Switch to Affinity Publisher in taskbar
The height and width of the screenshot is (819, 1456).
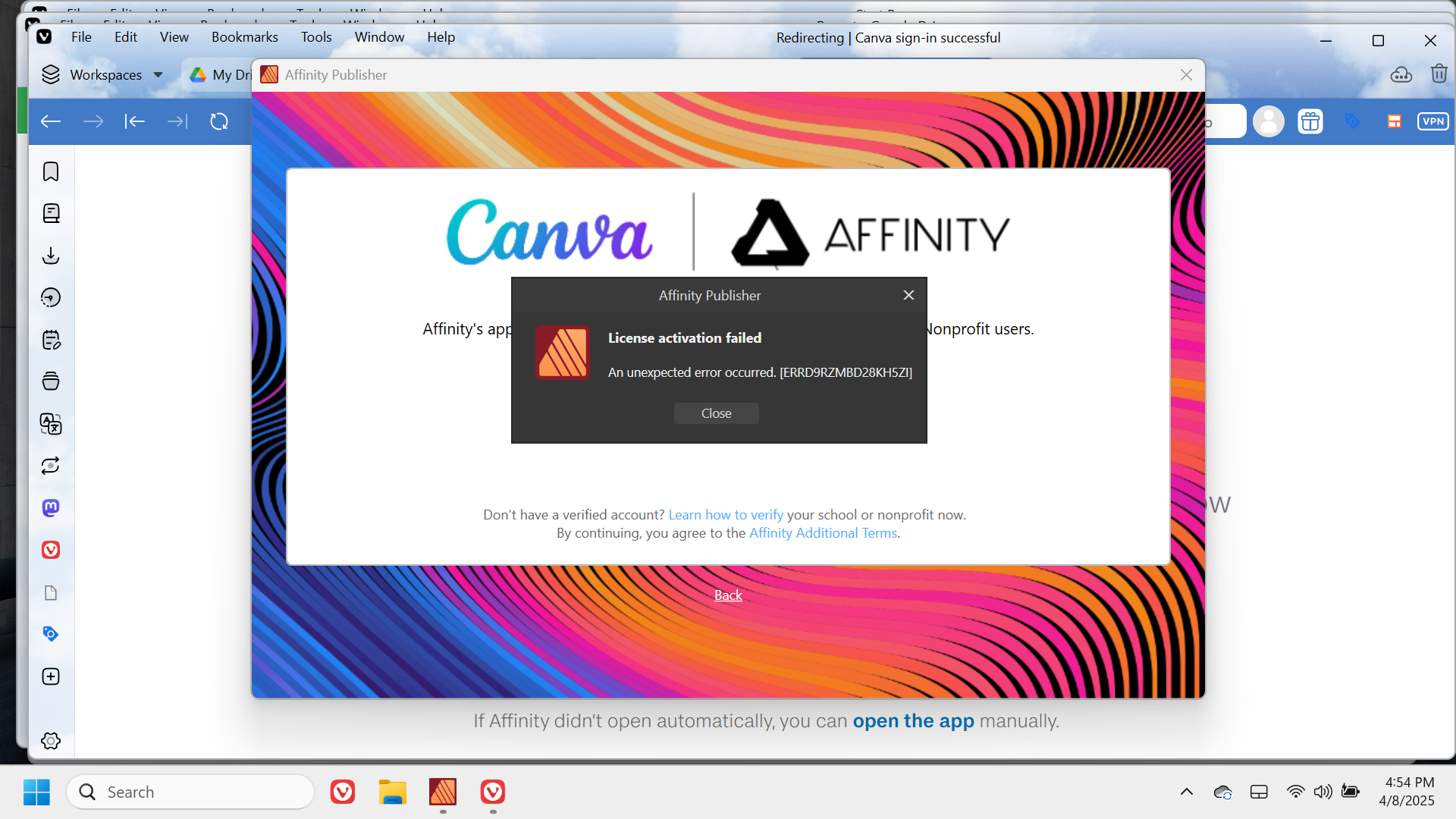[x=443, y=792]
